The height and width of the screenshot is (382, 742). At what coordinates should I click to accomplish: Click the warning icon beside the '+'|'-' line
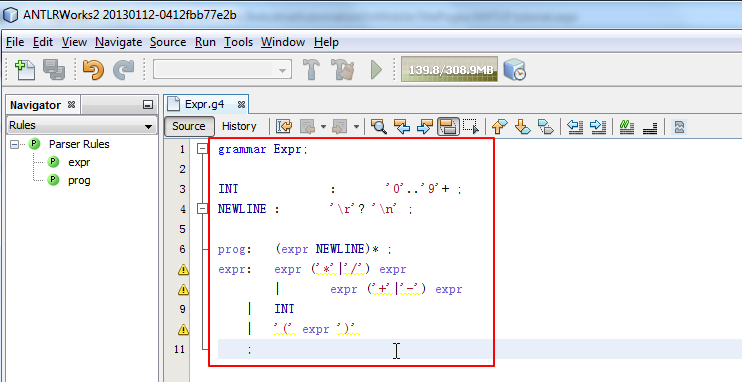point(183,290)
